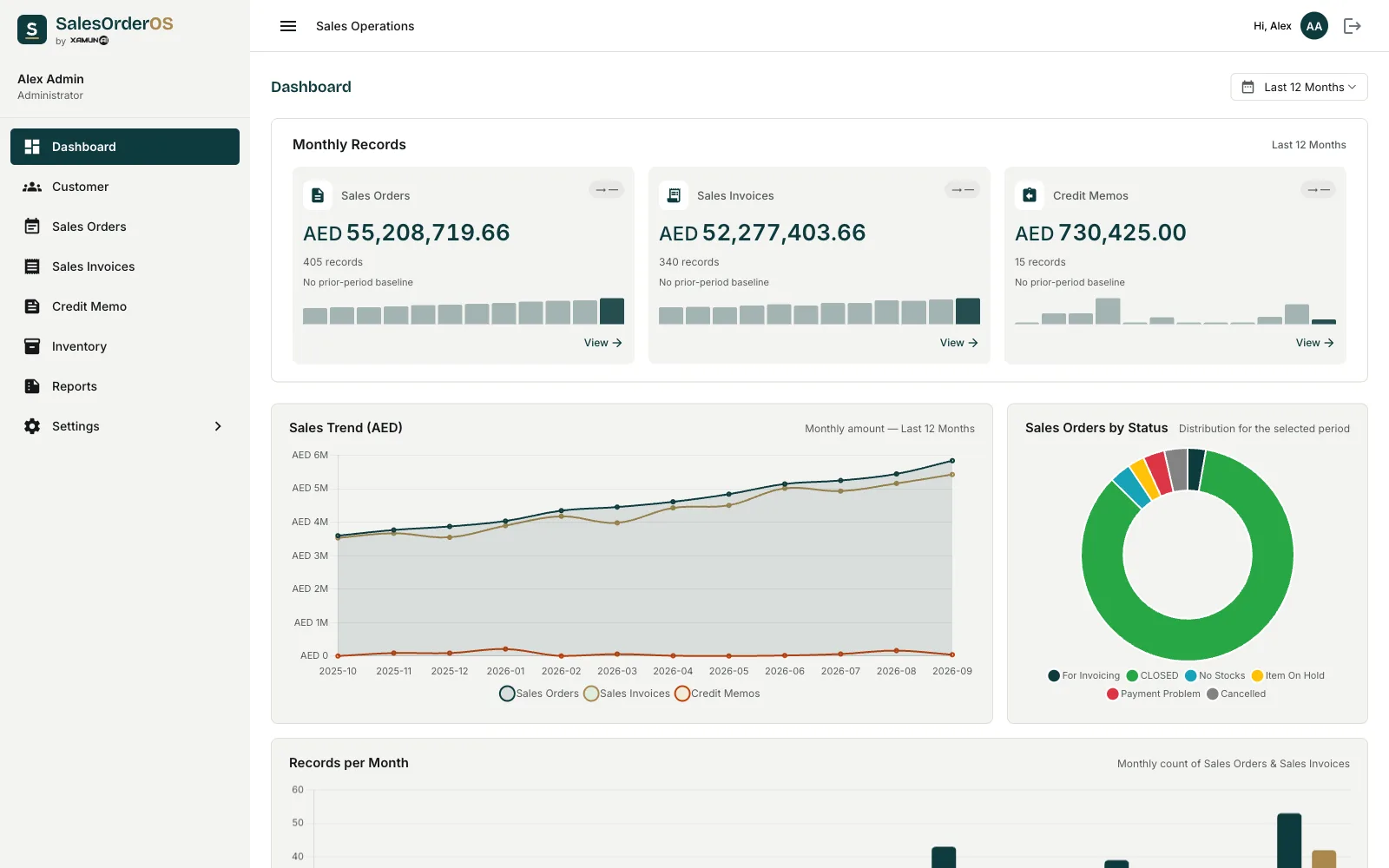
Task: Click the AED 55,208,719.66 total amount
Action: 406,233
